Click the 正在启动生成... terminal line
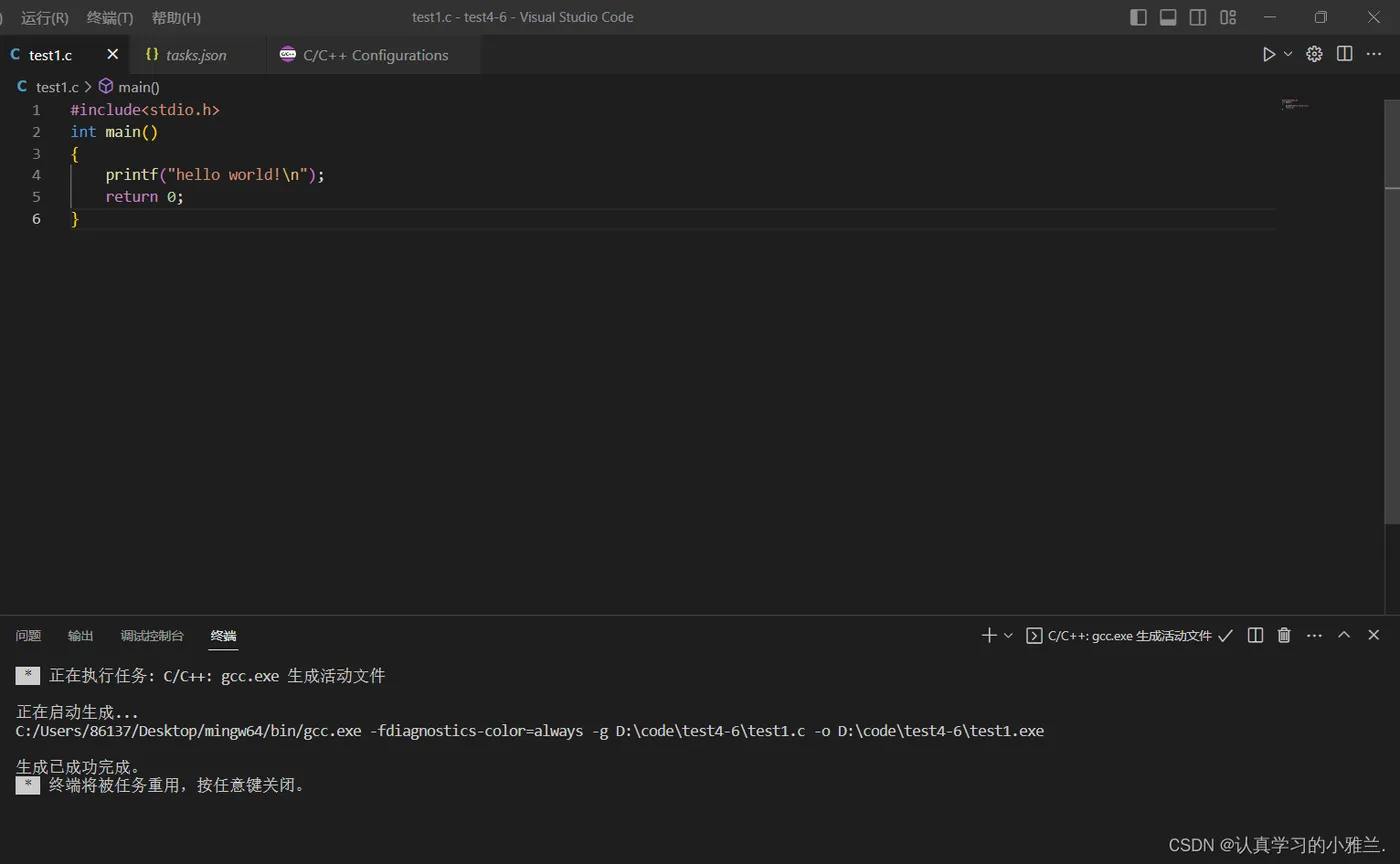The width and height of the screenshot is (1400, 864). [x=78, y=713]
